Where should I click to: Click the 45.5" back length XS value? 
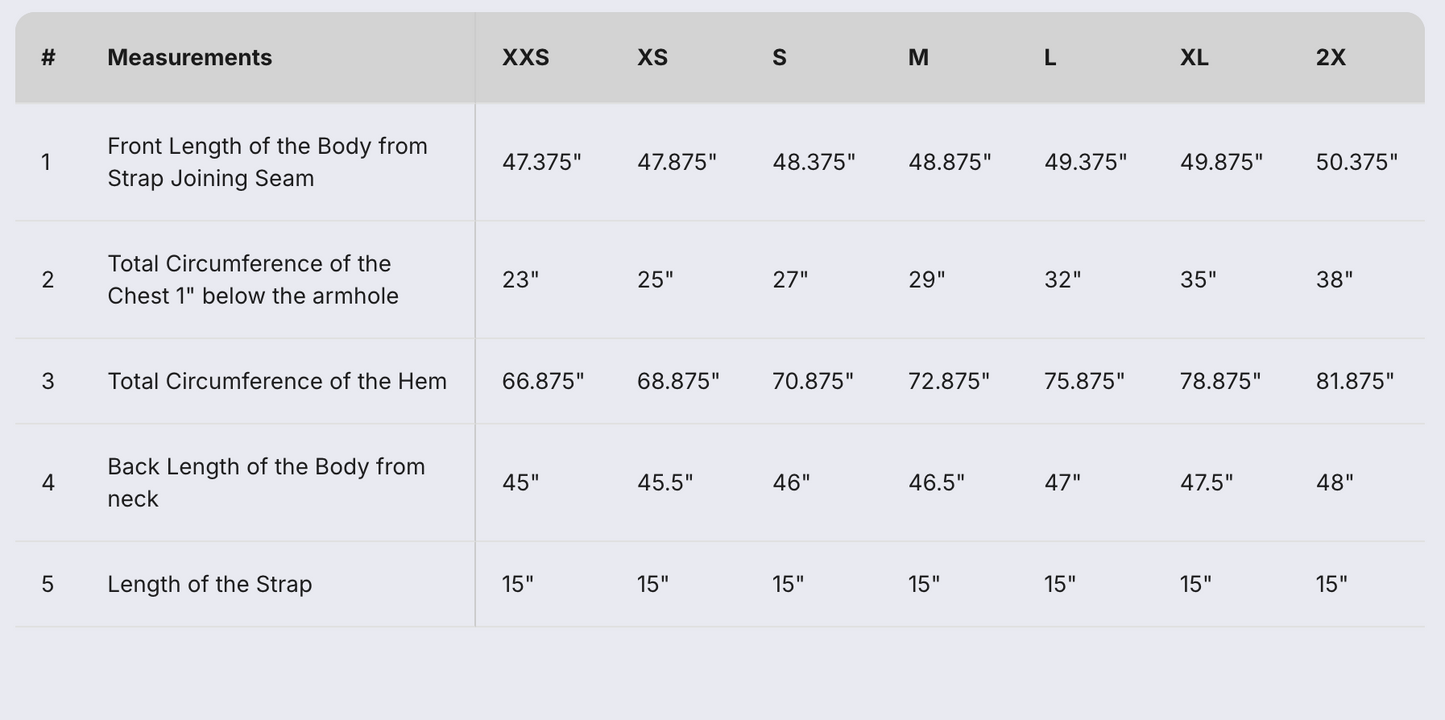(665, 483)
